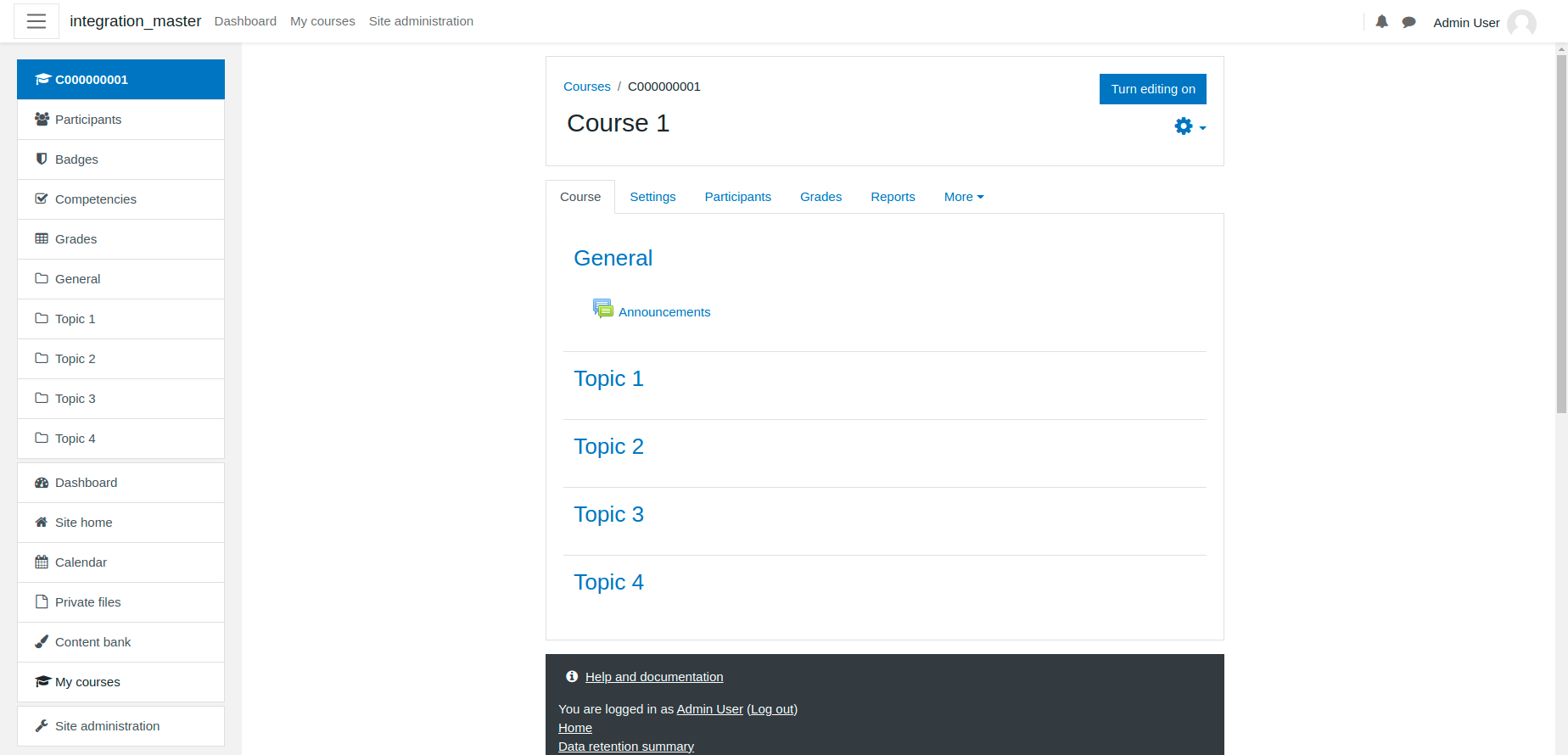Click the Topic 4 folder icon in sidebar
Image resolution: width=1568 pixels, height=755 pixels.
click(42, 438)
